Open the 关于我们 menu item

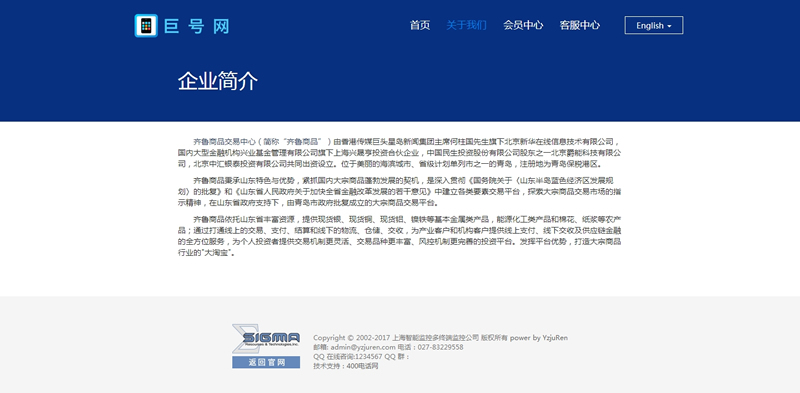(x=466, y=25)
